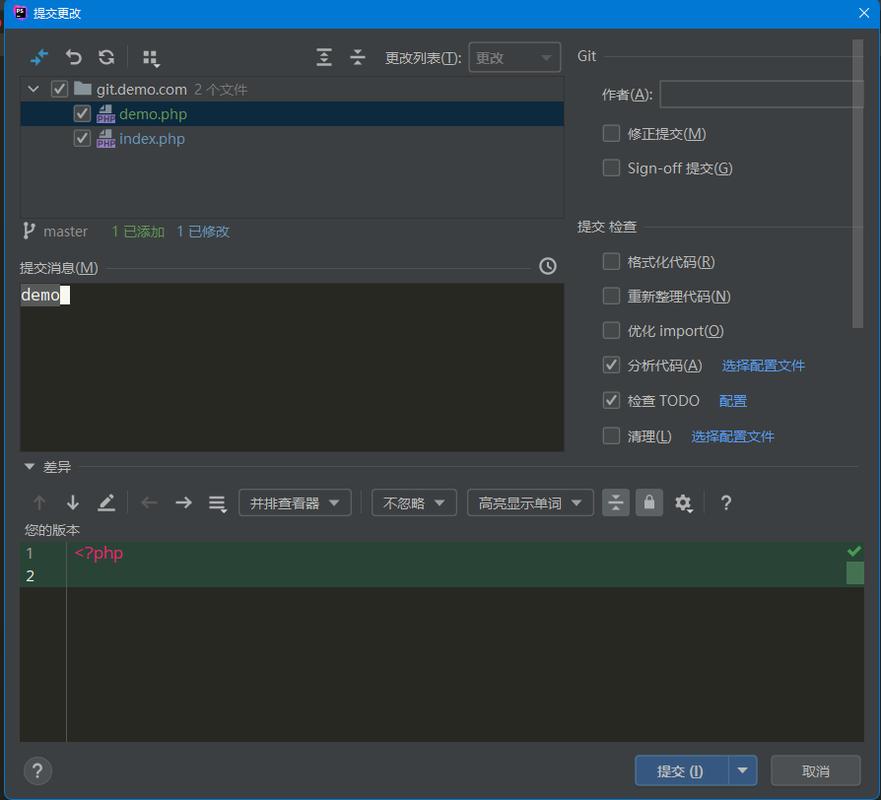This screenshot has height=800, width=881.
Task: Click the 1 已添加 status text
Action: click(x=138, y=231)
